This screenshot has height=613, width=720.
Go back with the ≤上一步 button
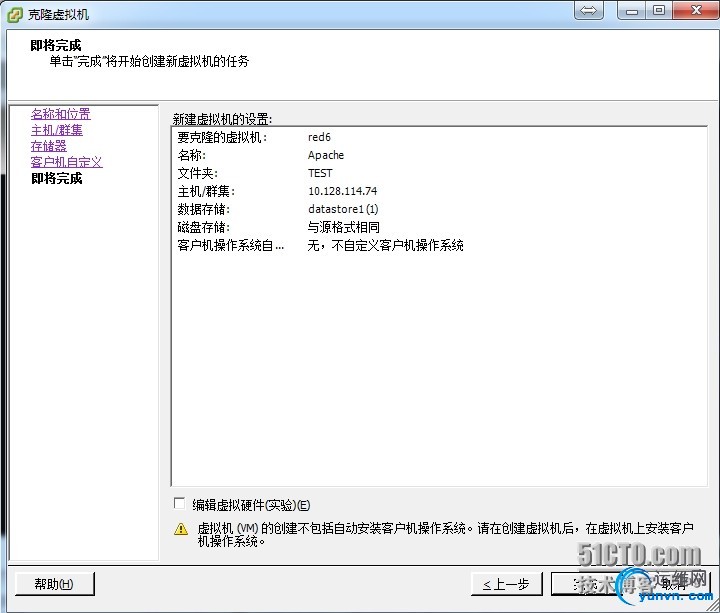[x=506, y=584]
